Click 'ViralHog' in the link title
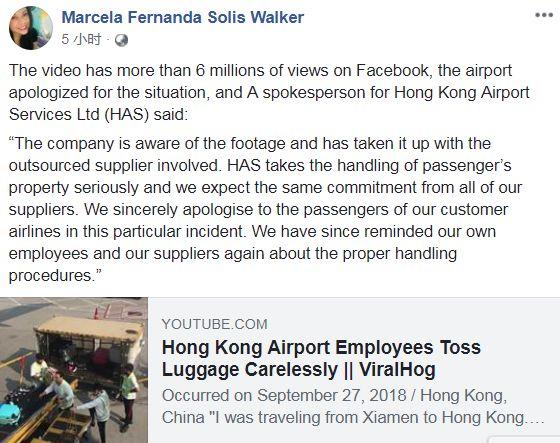 tap(398, 369)
